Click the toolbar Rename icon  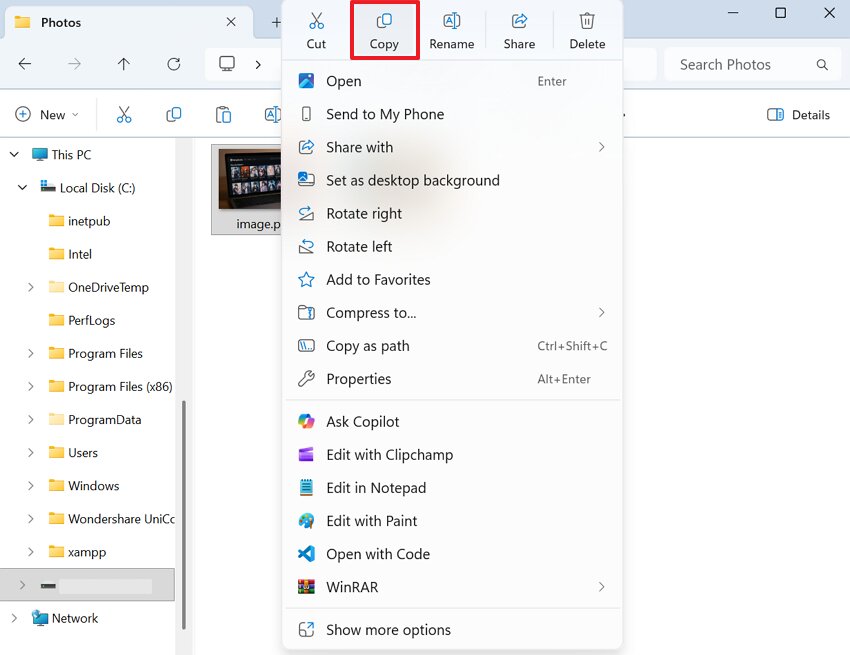coord(273,114)
